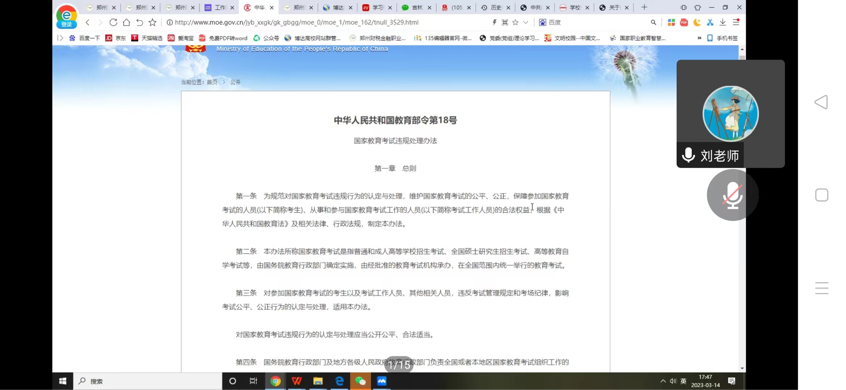Open WeChat from taskbar
Viewport: 846px width, 390px height.
point(360,381)
